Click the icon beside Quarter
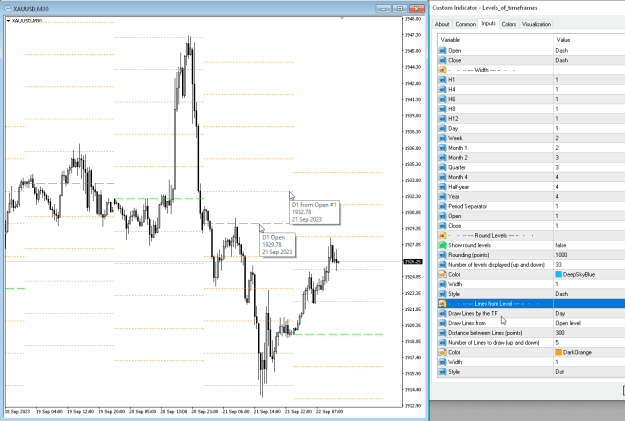Viewport: 625px width, 421px height. pyautogui.click(x=442, y=167)
